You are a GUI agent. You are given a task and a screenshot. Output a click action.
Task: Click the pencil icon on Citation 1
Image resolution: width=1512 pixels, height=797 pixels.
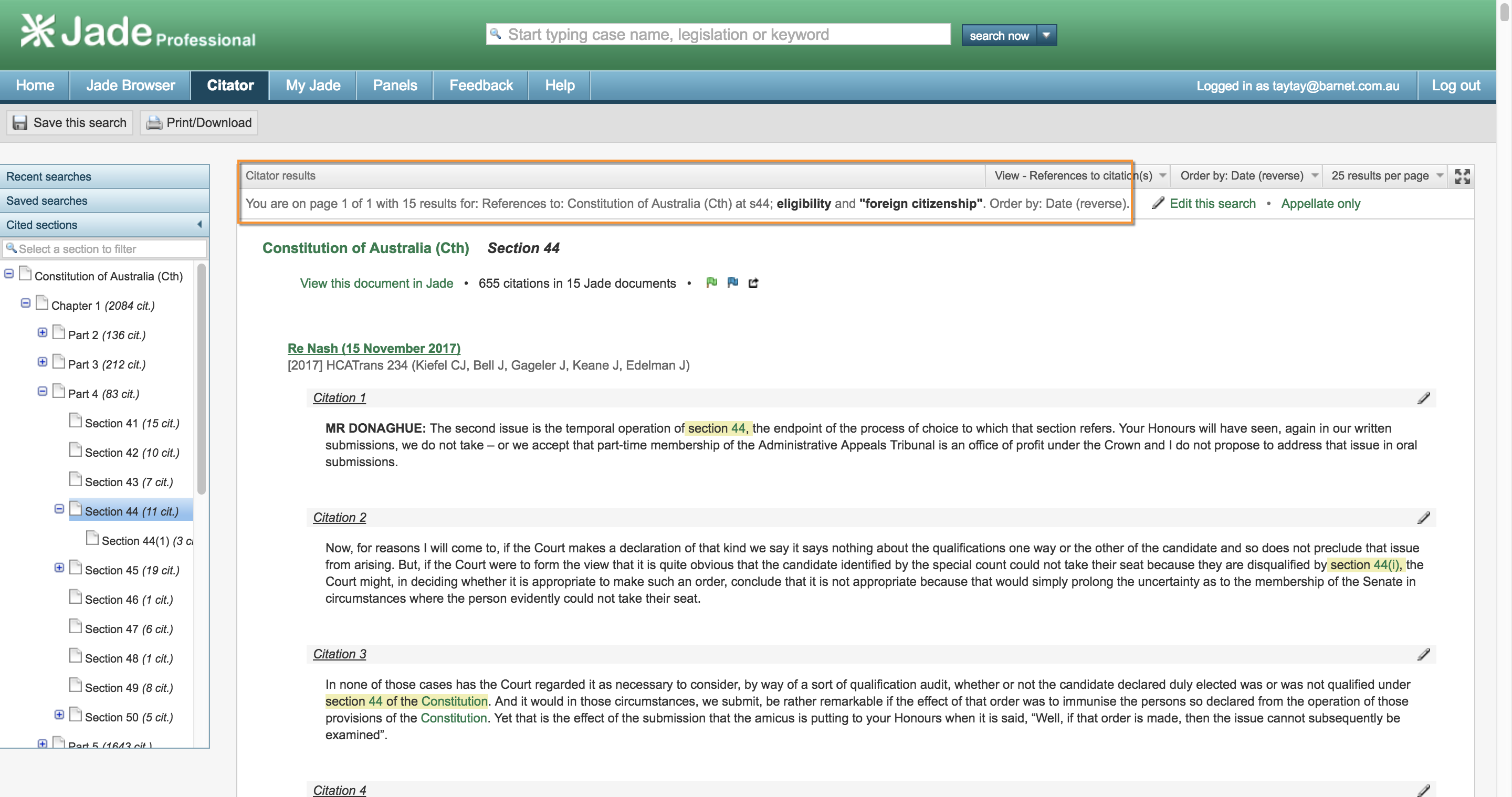point(1423,399)
